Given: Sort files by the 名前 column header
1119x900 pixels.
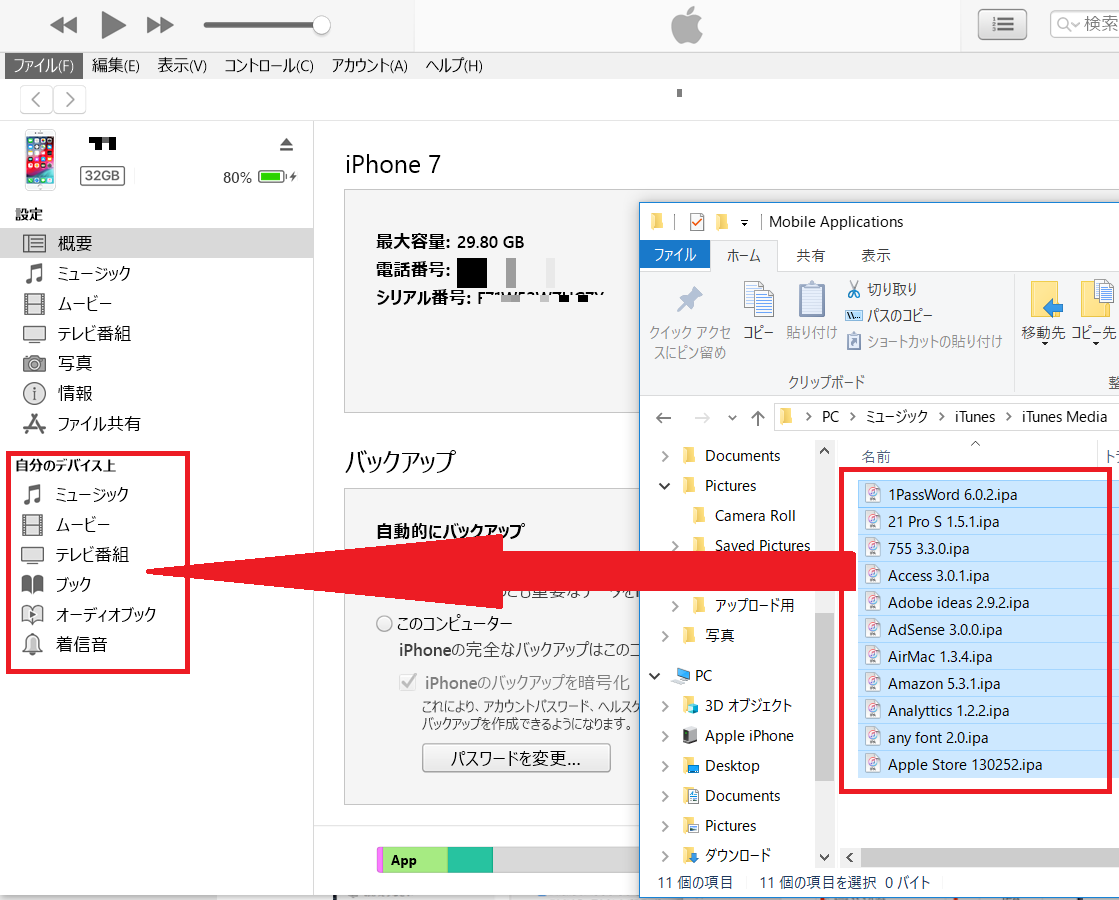Looking at the screenshot, I should click(876, 457).
